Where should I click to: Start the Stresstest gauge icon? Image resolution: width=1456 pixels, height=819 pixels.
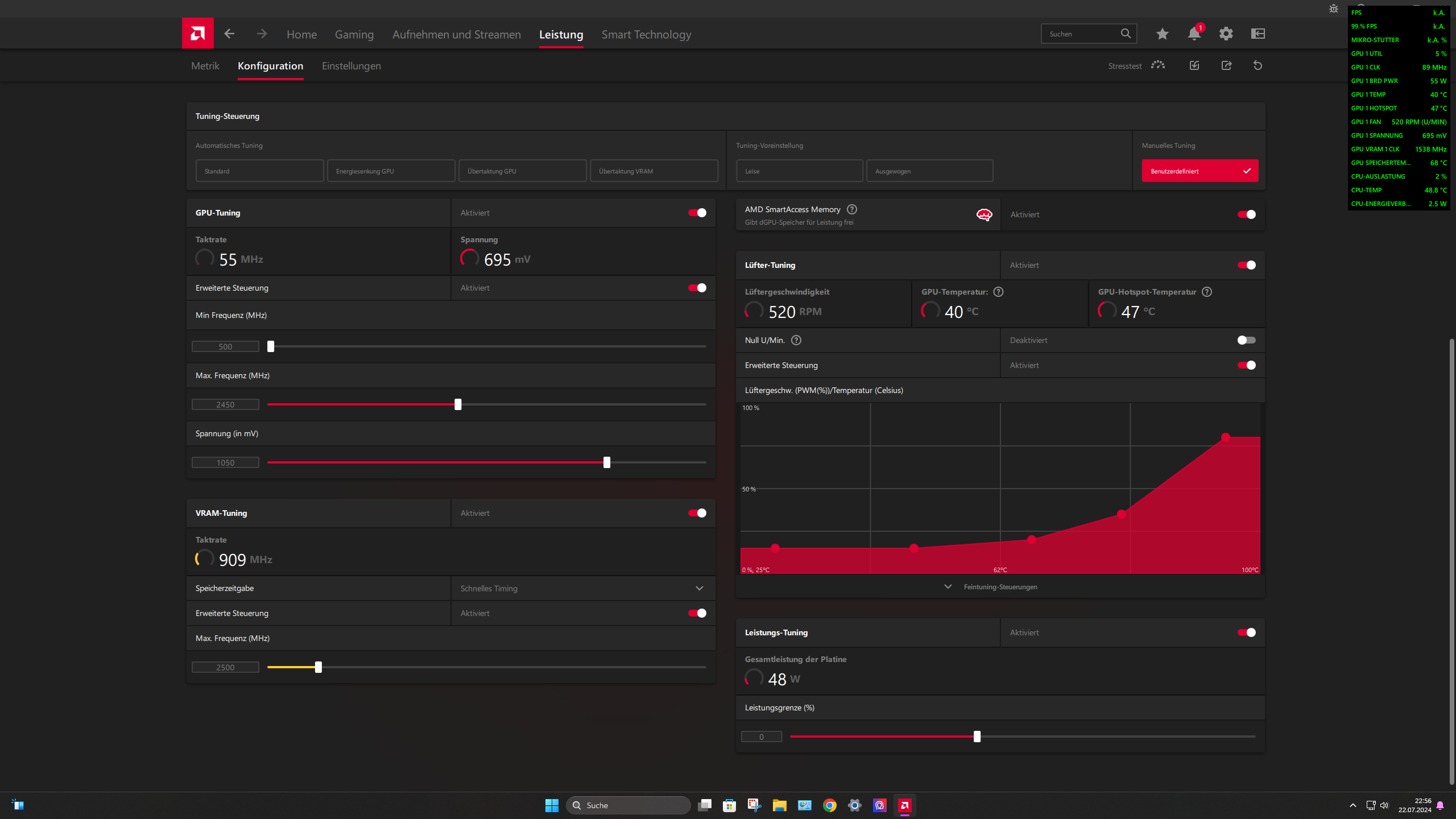coord(1157,65)
